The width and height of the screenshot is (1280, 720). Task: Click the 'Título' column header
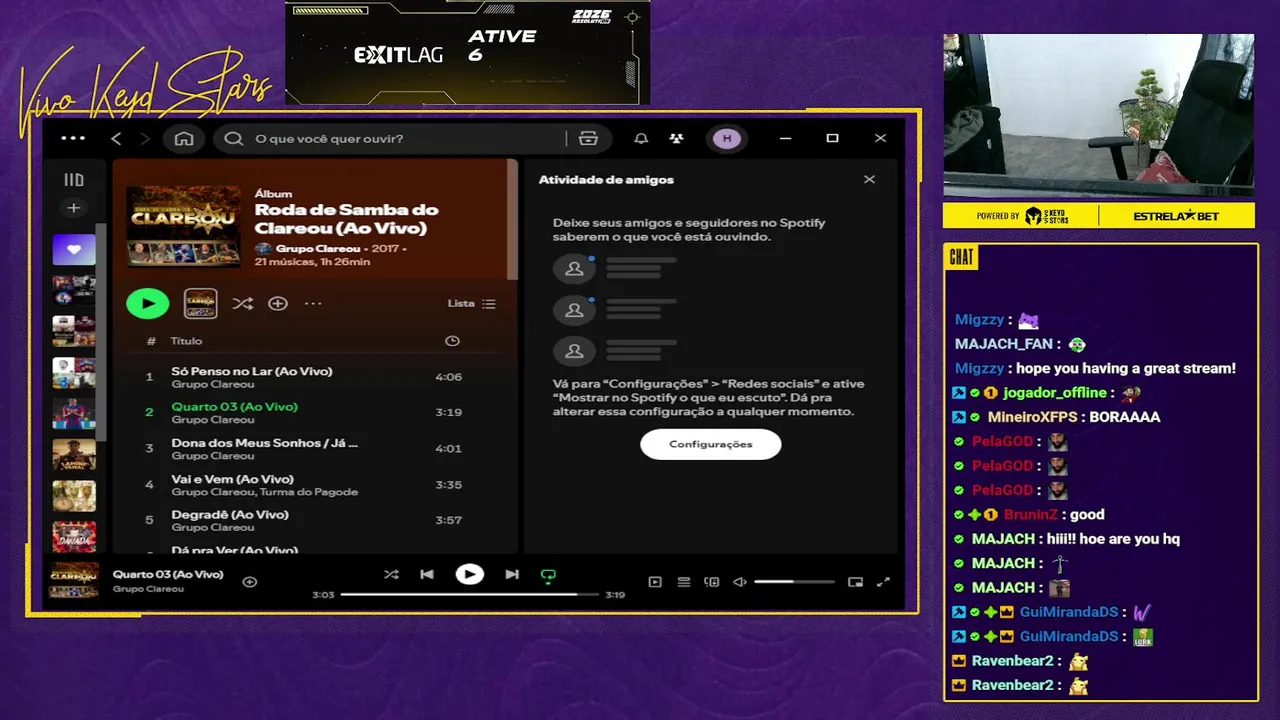186,341
